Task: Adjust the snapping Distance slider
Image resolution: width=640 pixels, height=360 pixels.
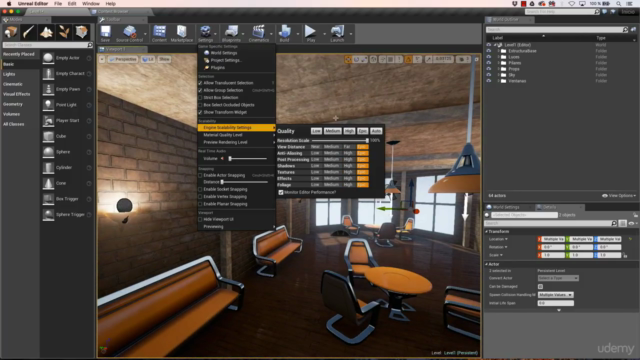Action: (x=244, y=182)
